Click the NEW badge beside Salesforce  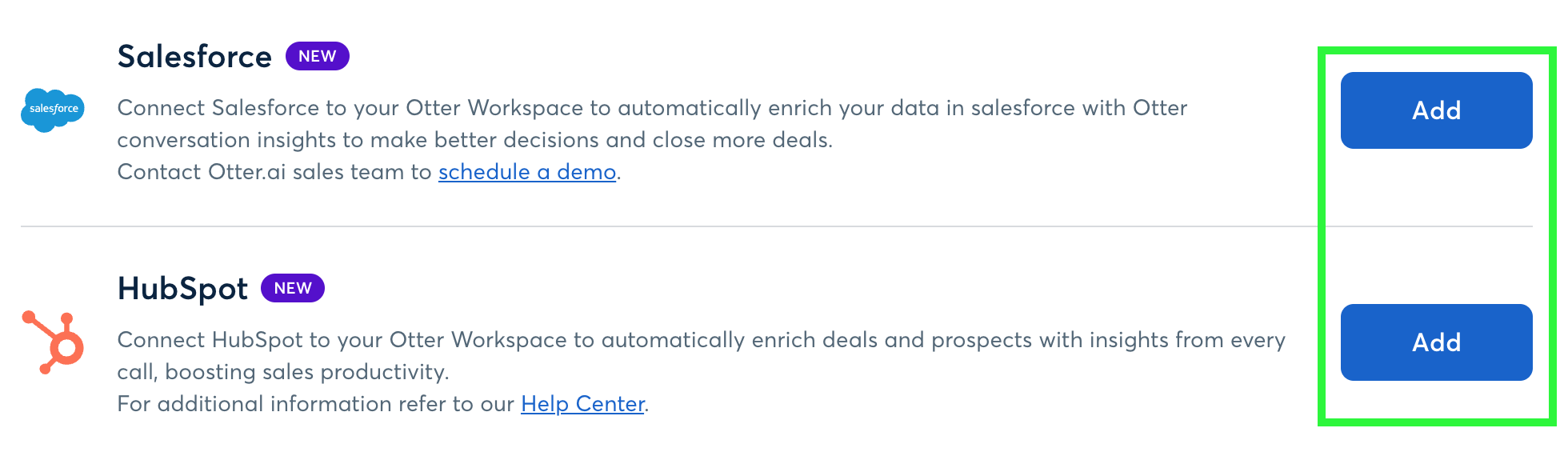(318, 56)
